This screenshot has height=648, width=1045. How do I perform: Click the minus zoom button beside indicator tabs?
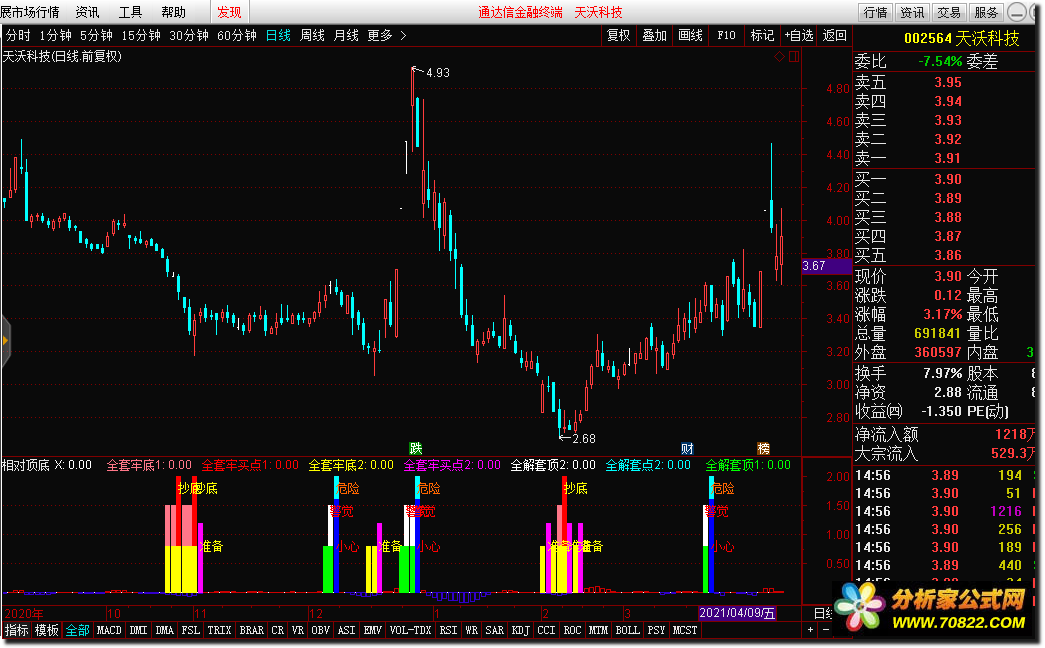pos(826,630)
